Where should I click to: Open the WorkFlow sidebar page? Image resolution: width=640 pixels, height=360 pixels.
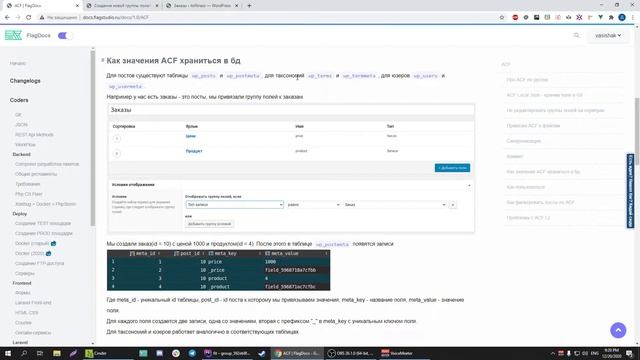[25, 144]
